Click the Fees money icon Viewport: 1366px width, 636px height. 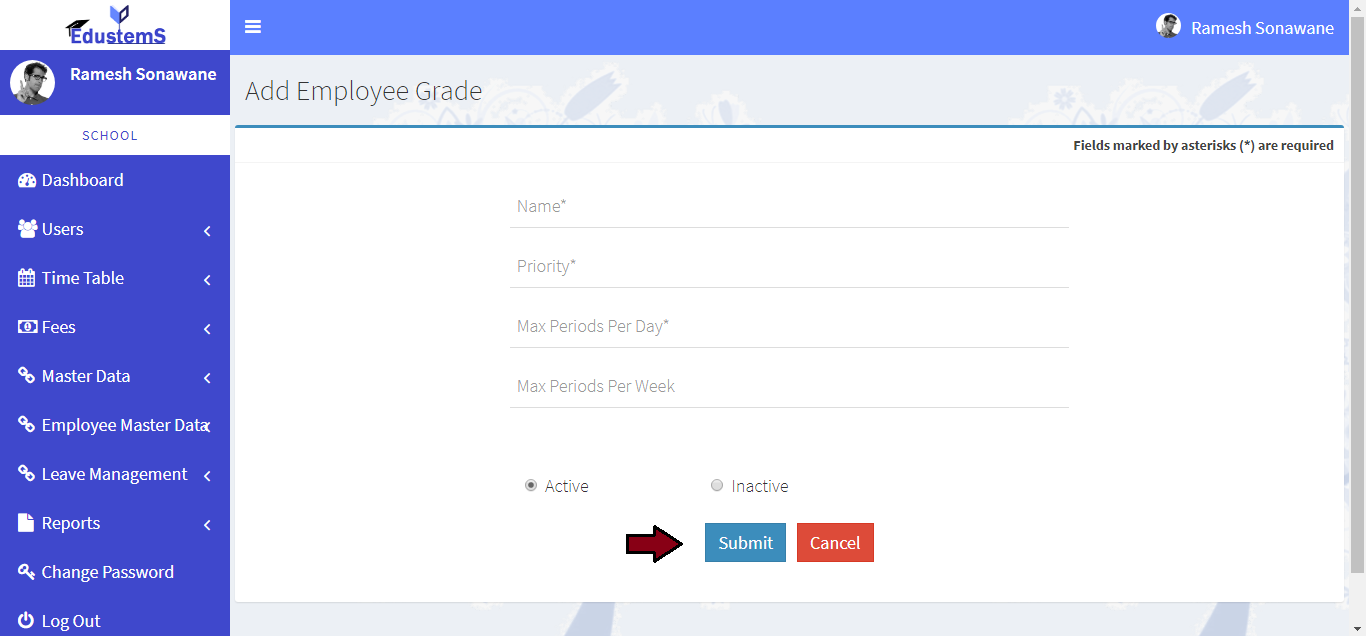click(27, 327)
